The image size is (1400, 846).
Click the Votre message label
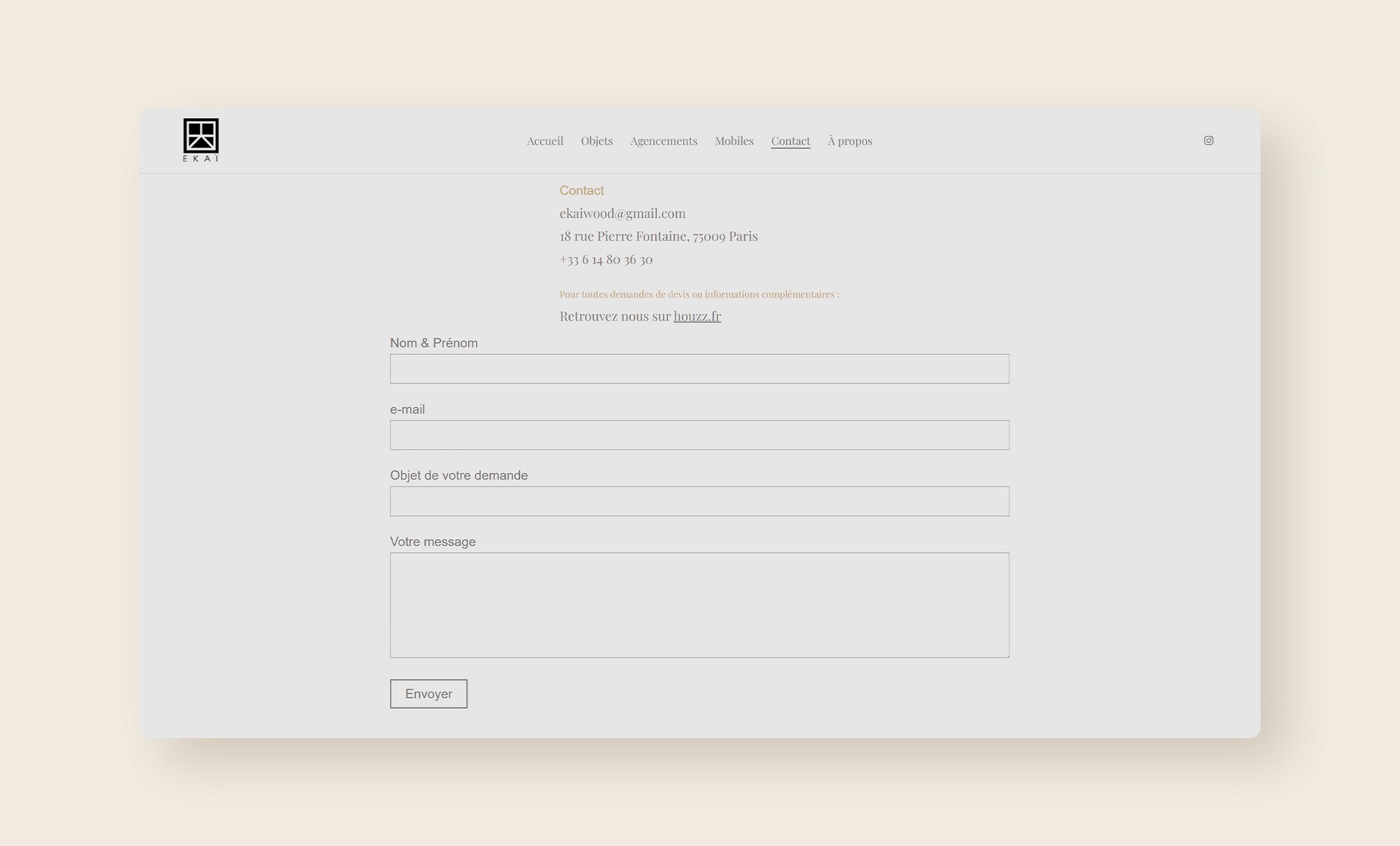tap(432, 542)
